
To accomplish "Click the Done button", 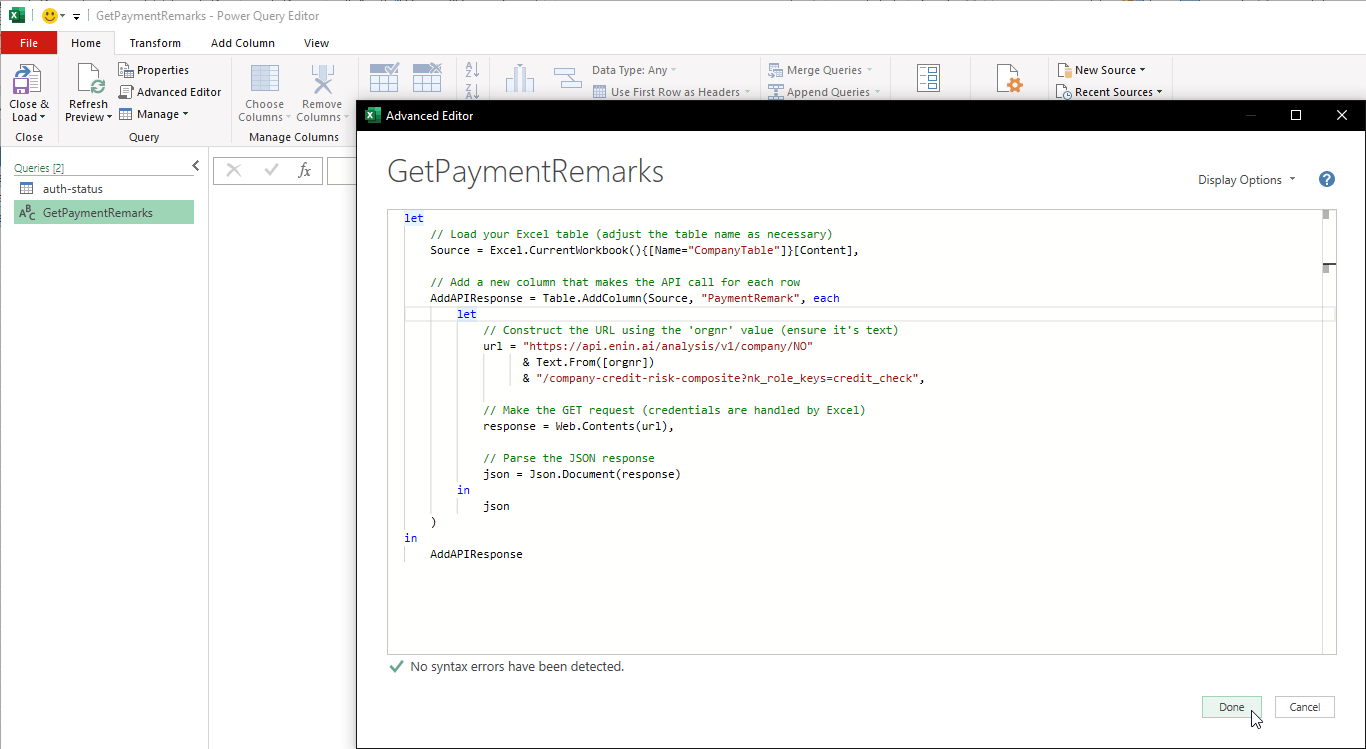I will coord(1232,707).
